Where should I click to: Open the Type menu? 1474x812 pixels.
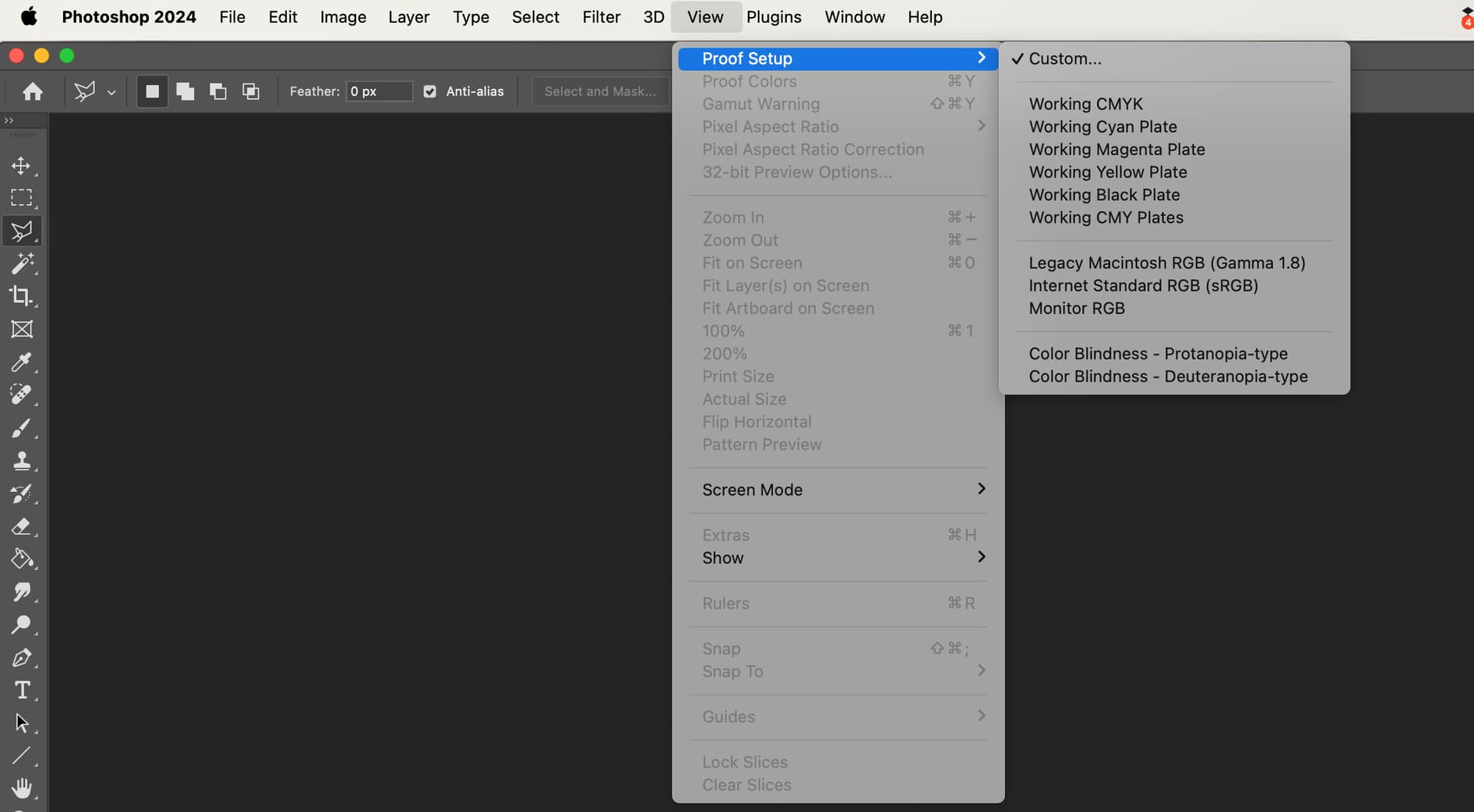[471, 17]
